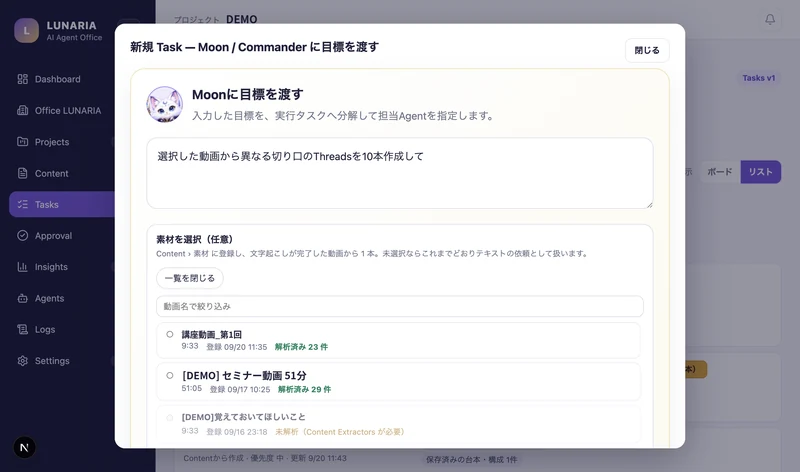Click the Projects folder icon
800x472 pixels.
click(22, 141)
